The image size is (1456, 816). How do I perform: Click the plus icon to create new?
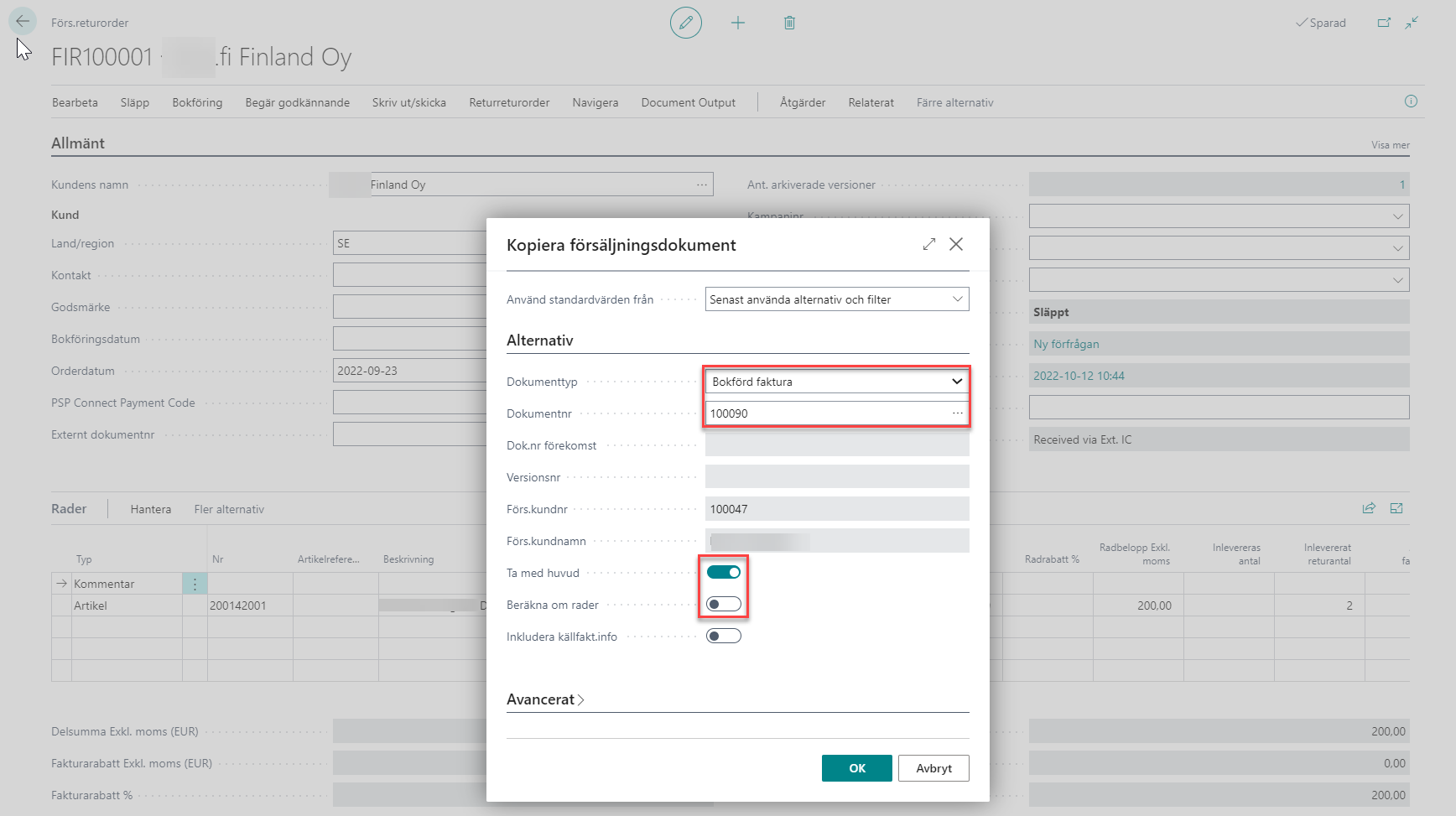coord(738,23)
